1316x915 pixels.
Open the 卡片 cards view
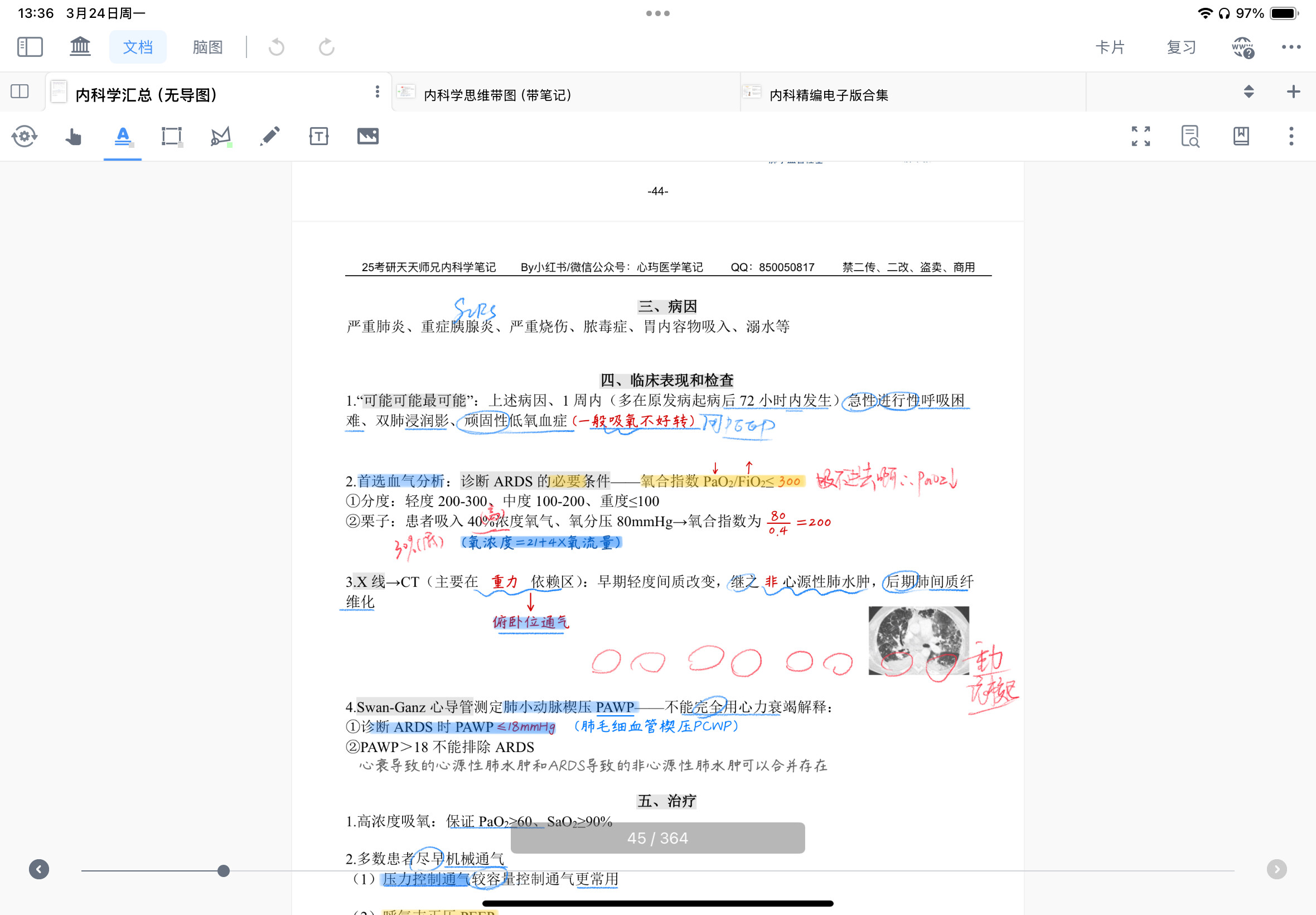(x=1110, y=47)
